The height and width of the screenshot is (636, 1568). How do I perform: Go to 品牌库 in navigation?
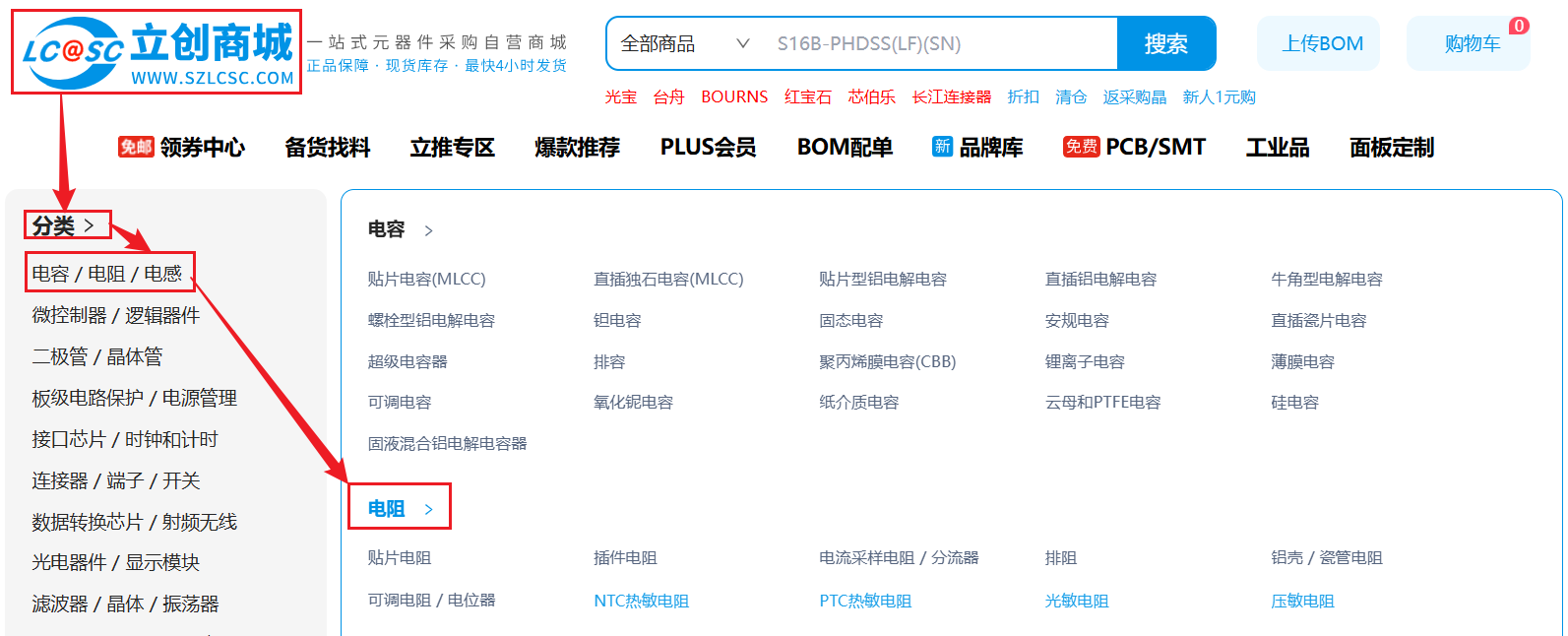tap(991, 148)
